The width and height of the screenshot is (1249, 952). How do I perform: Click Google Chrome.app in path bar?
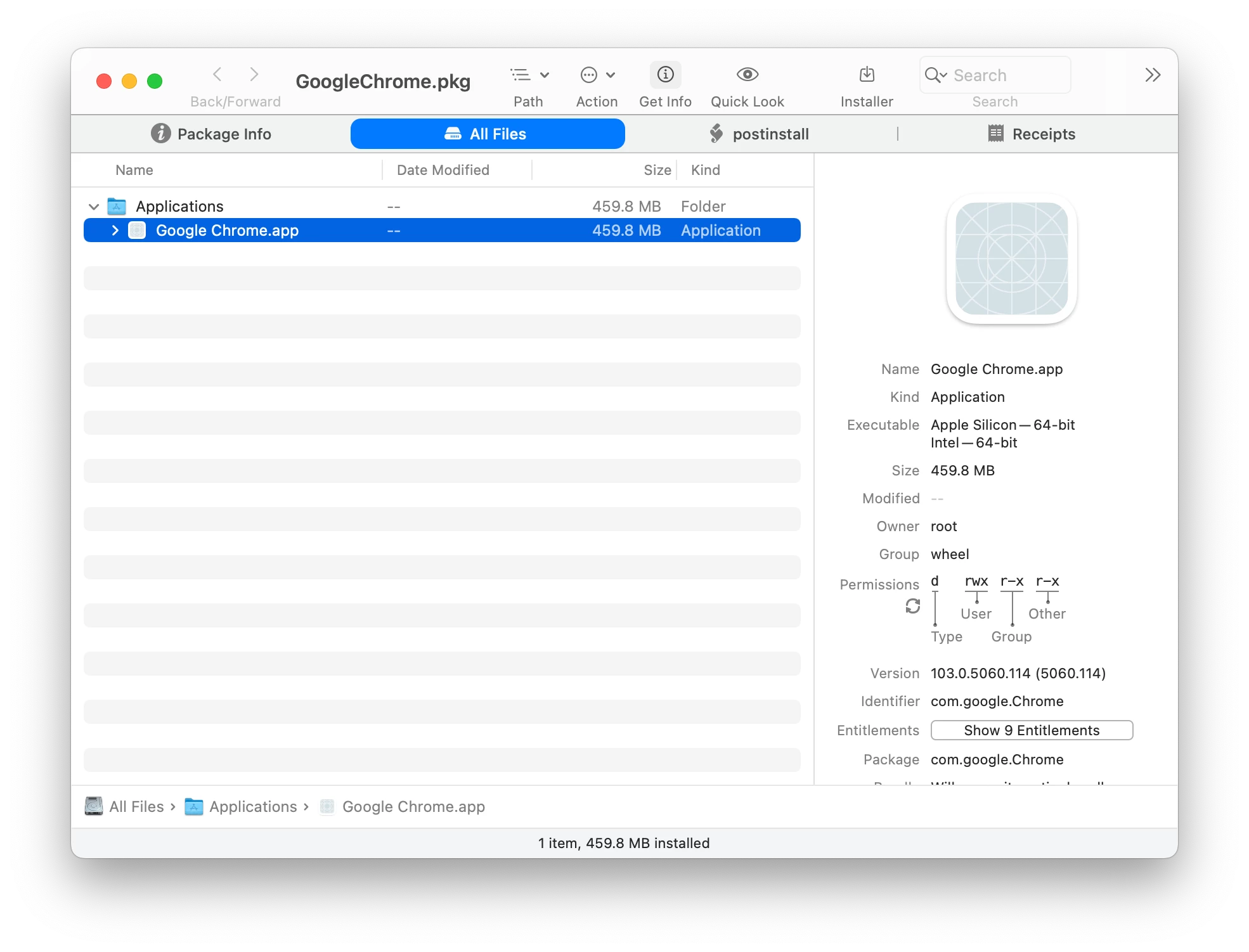(413, 807)
